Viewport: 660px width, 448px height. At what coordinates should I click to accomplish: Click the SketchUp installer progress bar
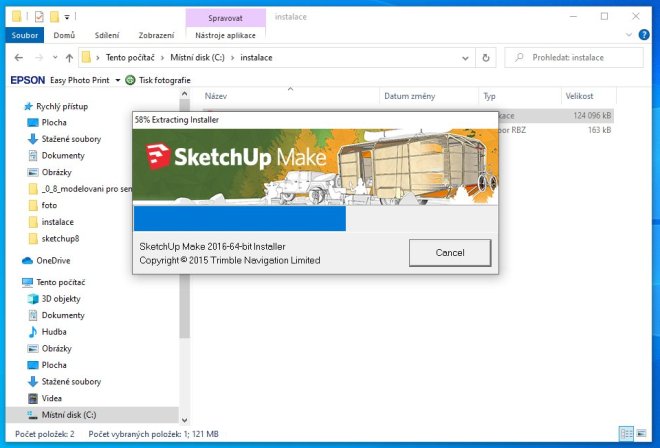(x=315, y=219)
